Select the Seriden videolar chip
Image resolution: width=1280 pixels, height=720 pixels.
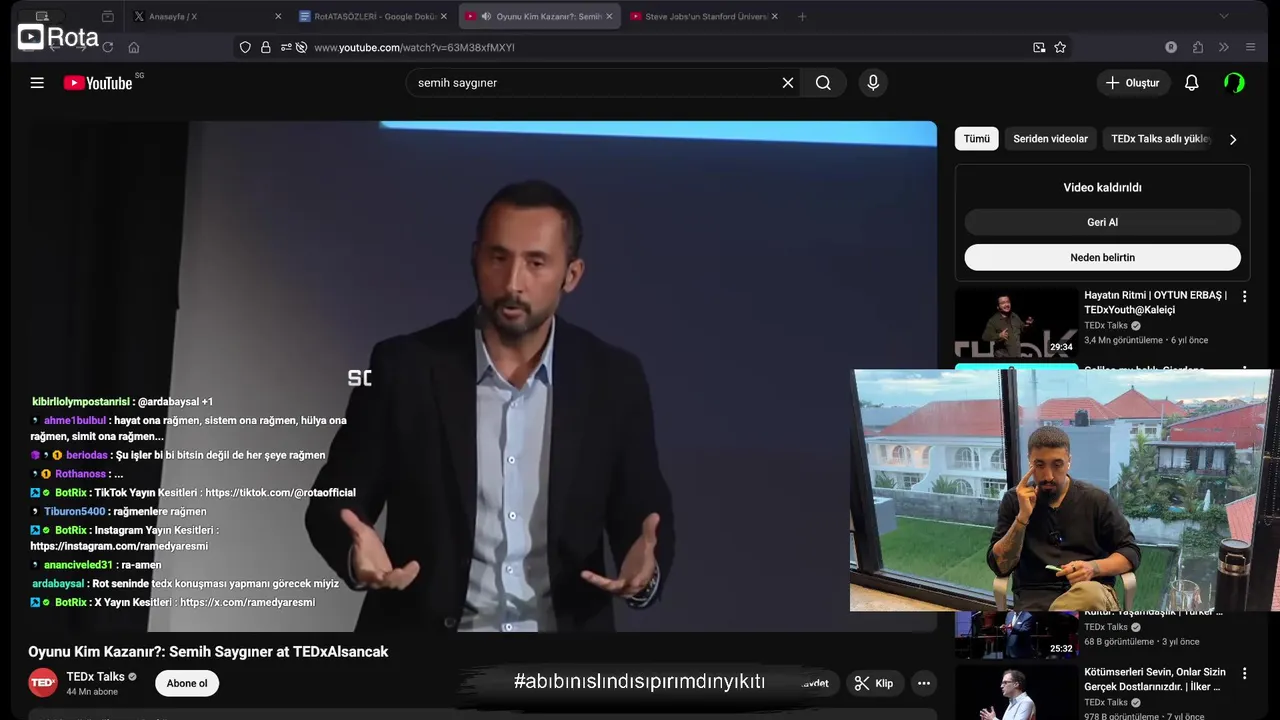1050,139
